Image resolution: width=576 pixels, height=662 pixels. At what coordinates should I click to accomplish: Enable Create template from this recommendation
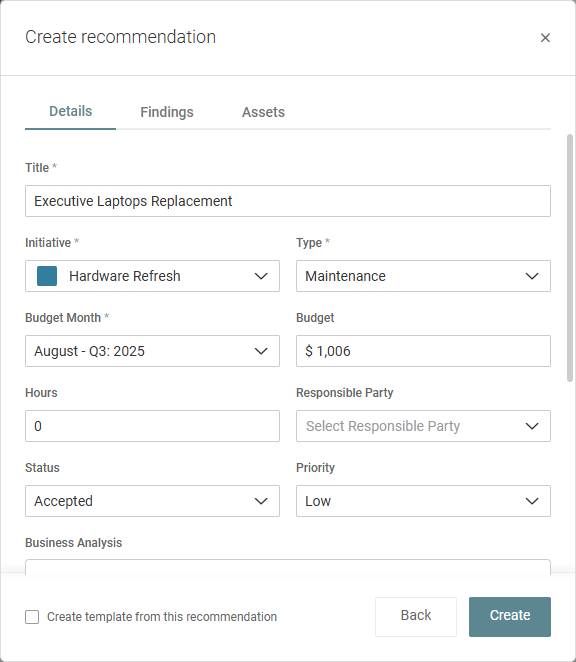point(32,617)
